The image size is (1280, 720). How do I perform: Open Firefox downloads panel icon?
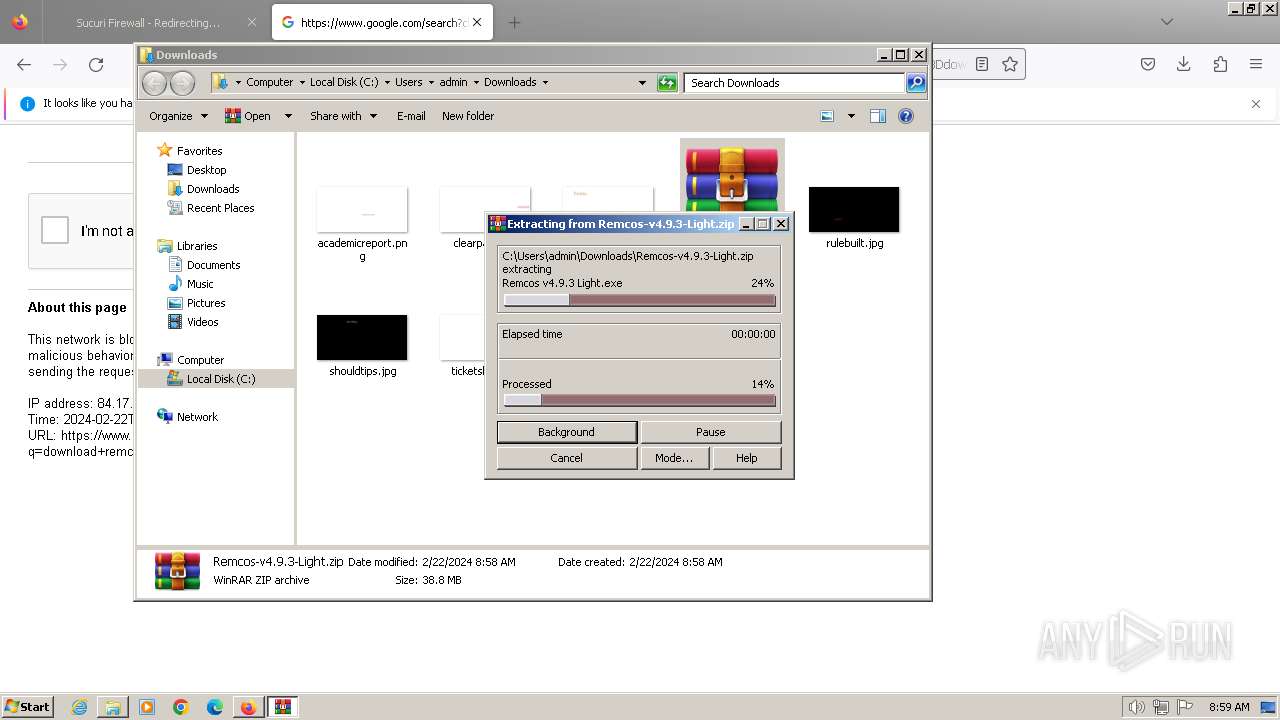(1184, 64)
